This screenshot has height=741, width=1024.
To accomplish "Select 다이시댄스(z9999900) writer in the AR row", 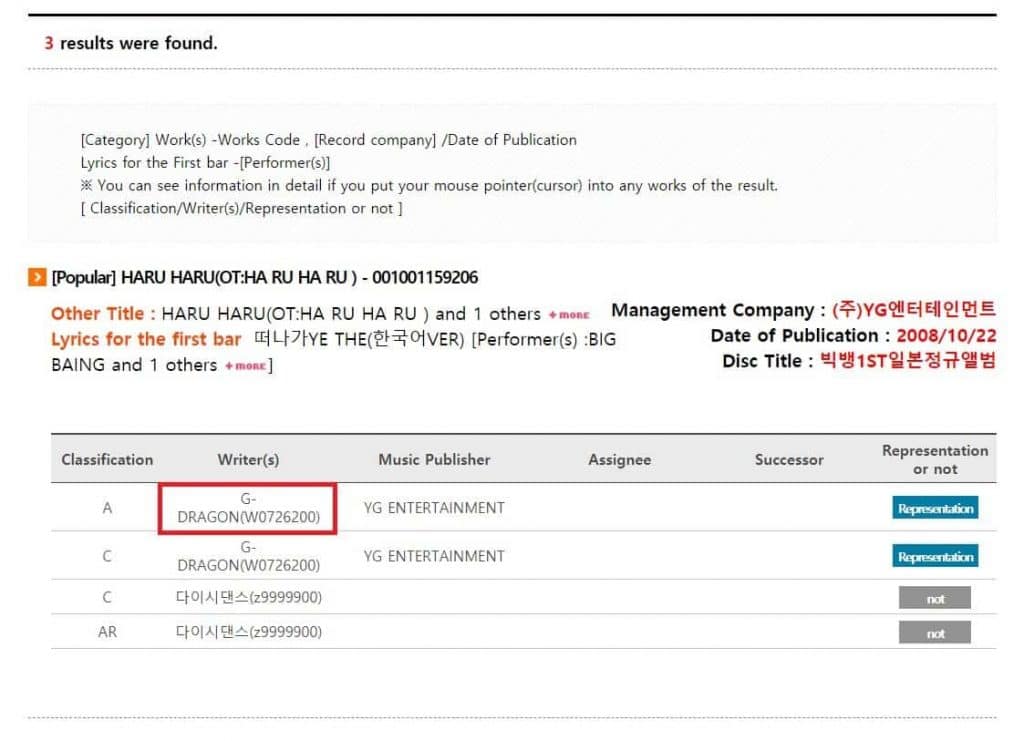I will (x=248, y=632).
